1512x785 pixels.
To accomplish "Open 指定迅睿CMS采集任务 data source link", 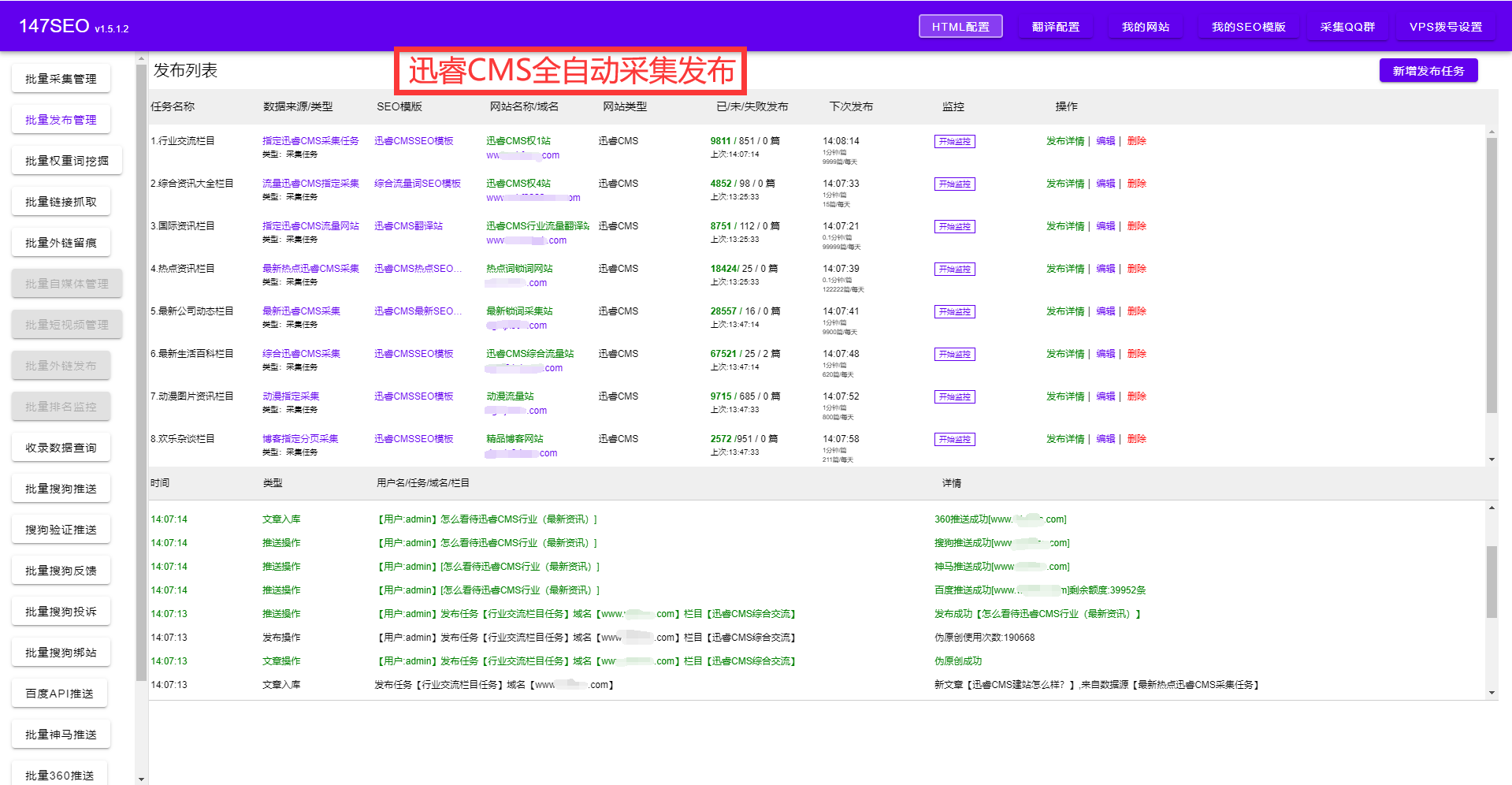I will click(x=310, y=141).
